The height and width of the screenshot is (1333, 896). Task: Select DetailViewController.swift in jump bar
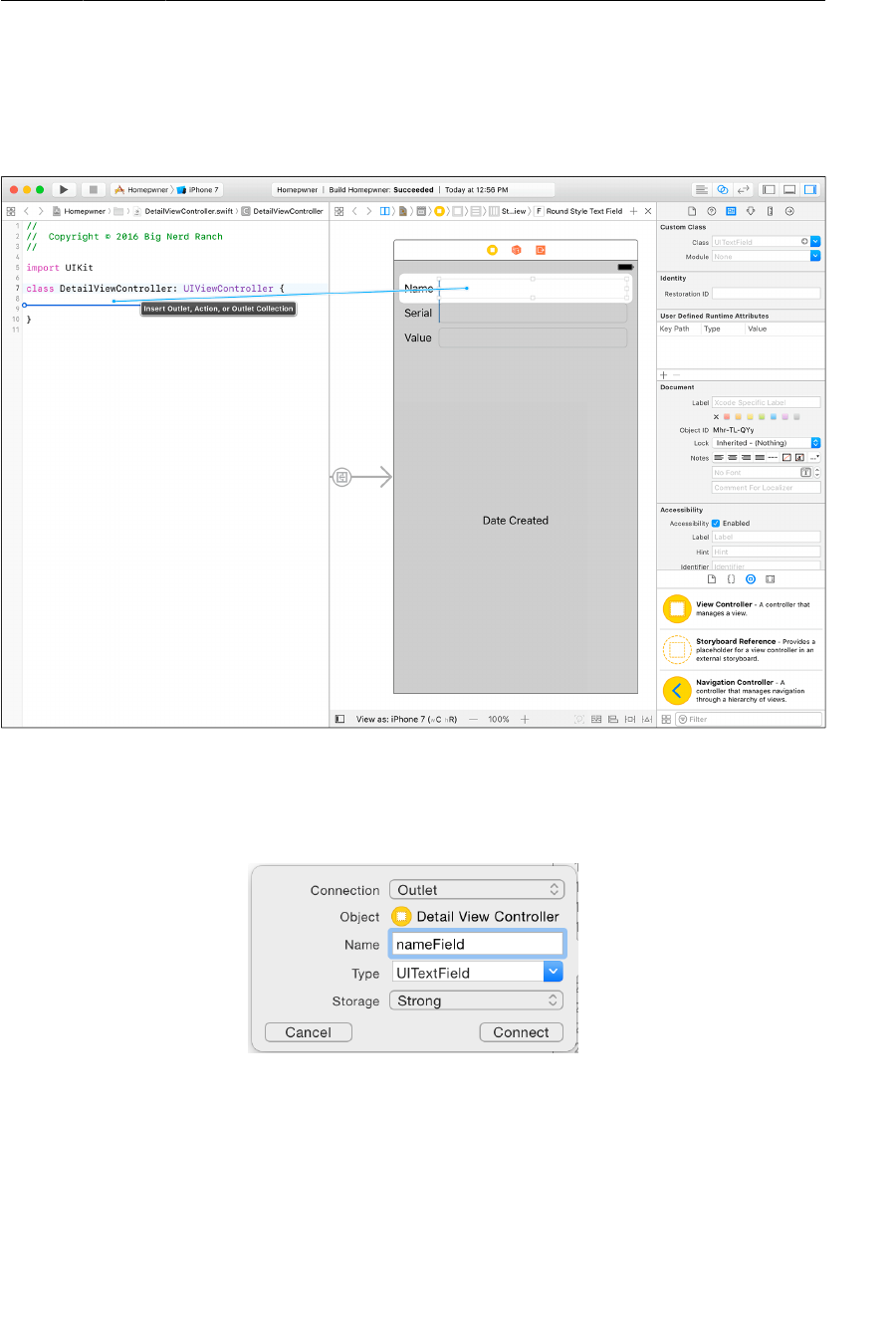click(x=183, y=211)
